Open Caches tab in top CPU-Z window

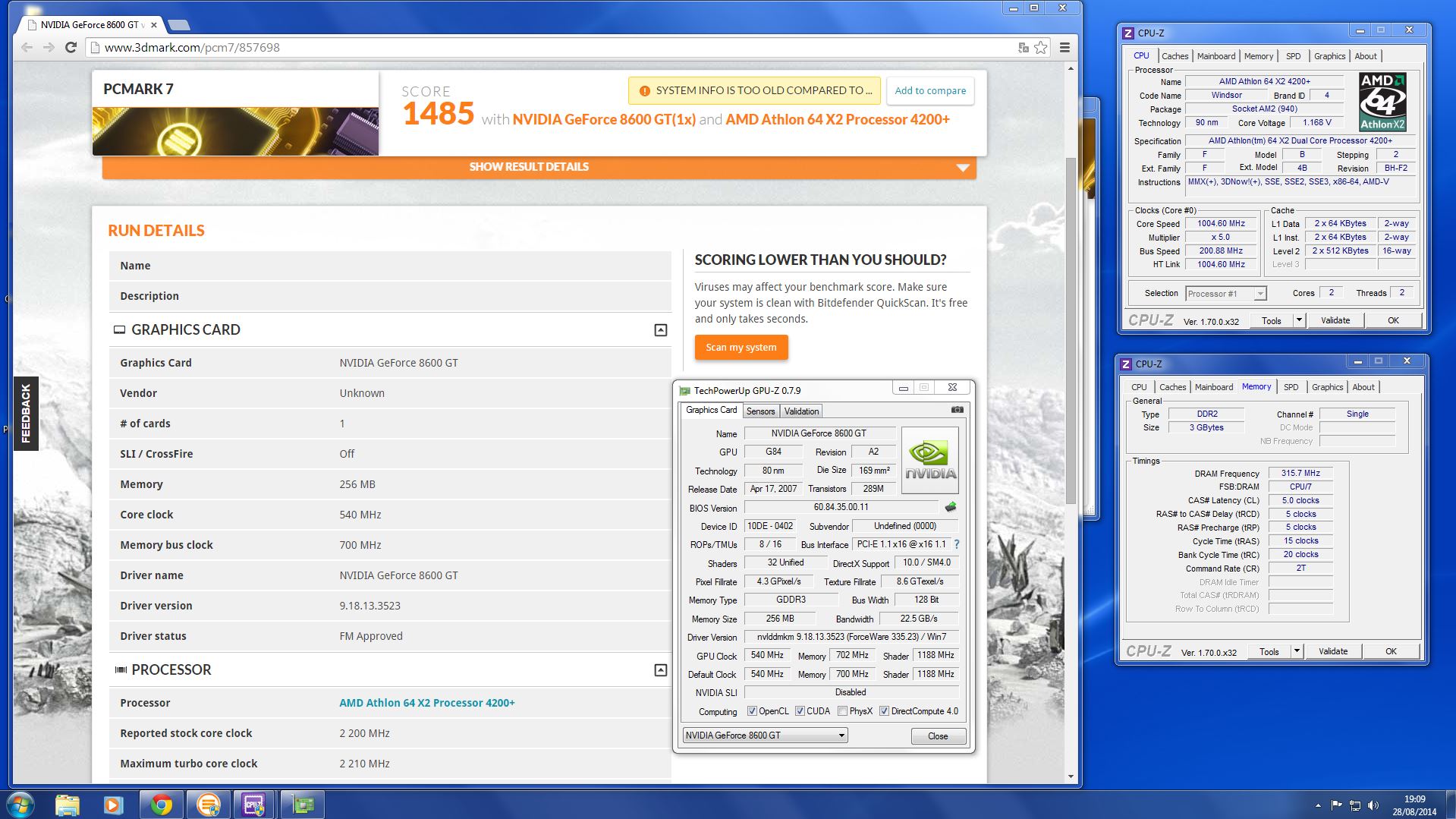(x=1175, y=56)
